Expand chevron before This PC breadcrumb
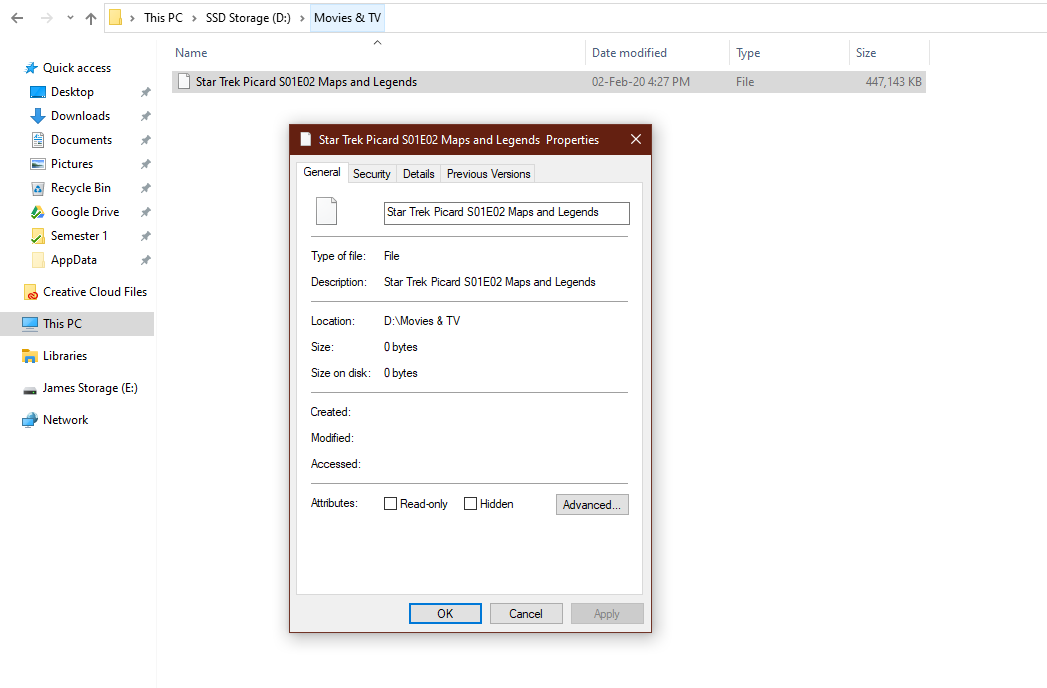This screenshot has height=688, width=1047. [132, 18]
